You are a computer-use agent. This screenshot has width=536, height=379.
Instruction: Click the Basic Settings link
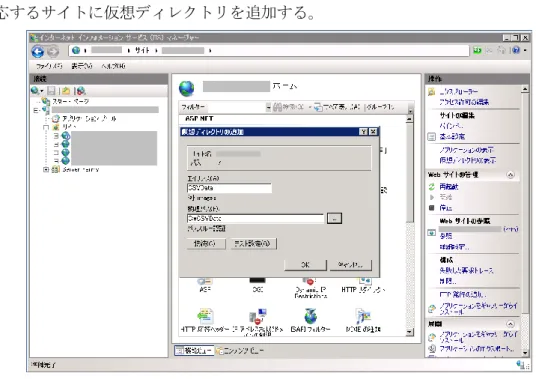point(452,136)
